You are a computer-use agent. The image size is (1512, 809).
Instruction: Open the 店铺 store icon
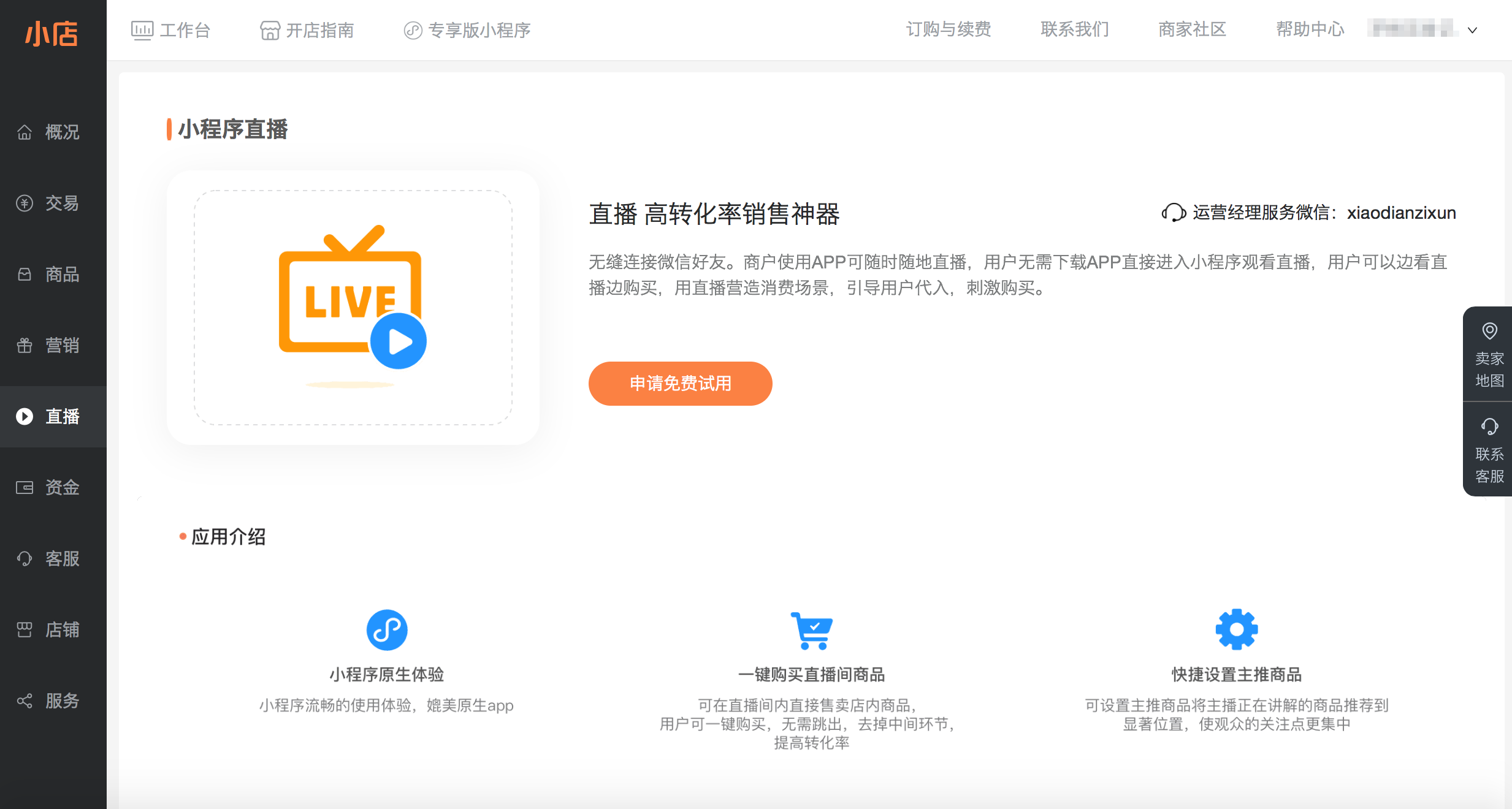(x=25, y=630)
